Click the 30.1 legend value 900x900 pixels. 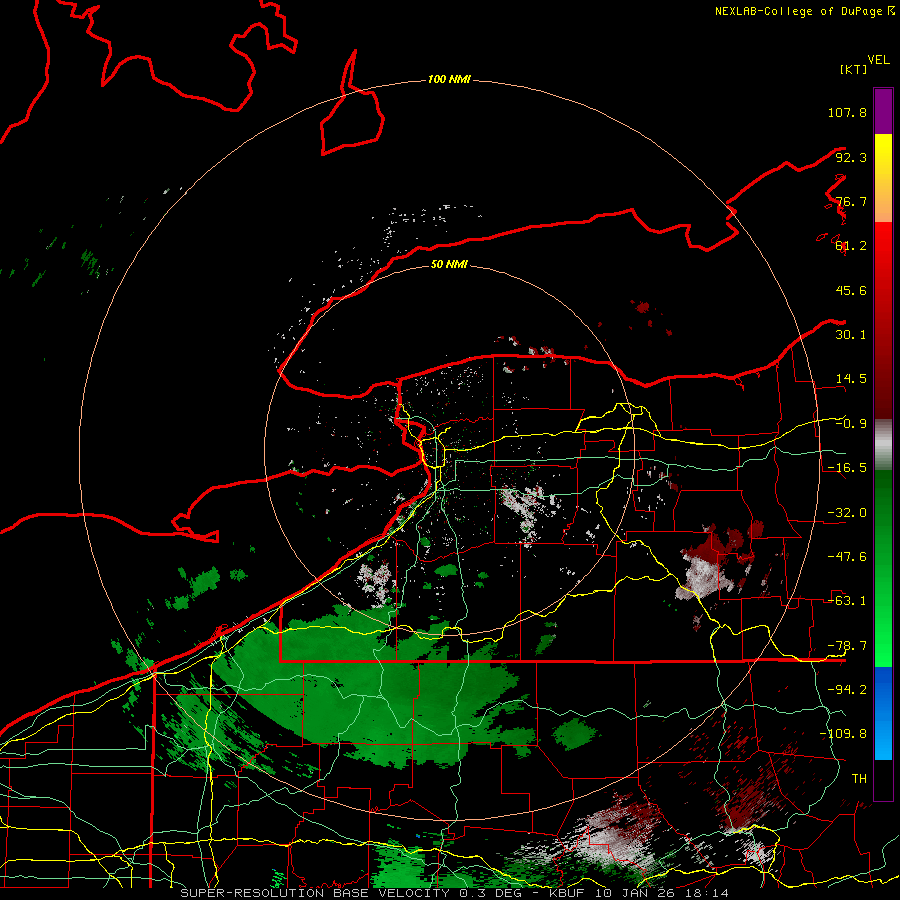[851, 335]
